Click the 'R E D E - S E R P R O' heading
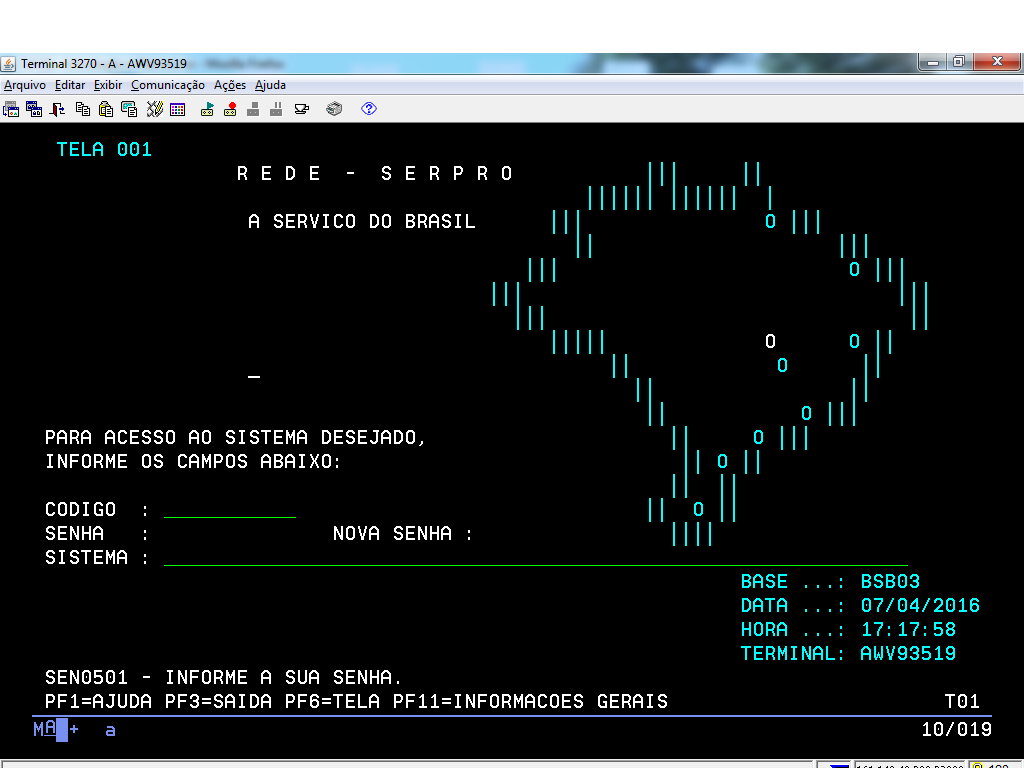 click(375, 174)
